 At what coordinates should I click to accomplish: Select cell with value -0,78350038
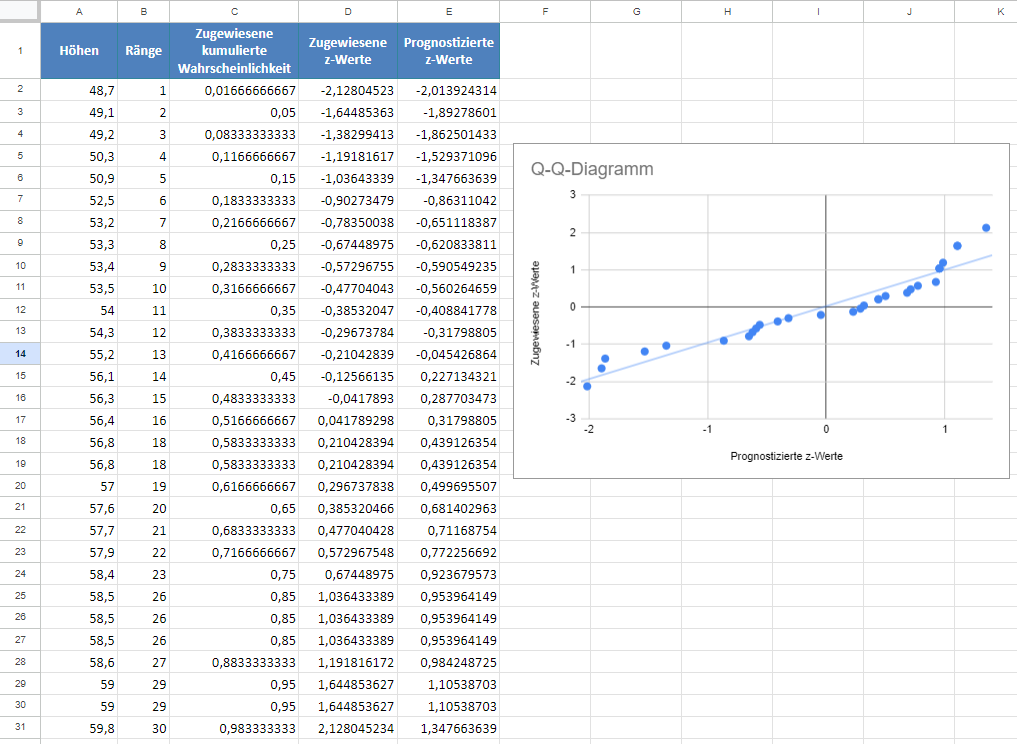[348, 222]
